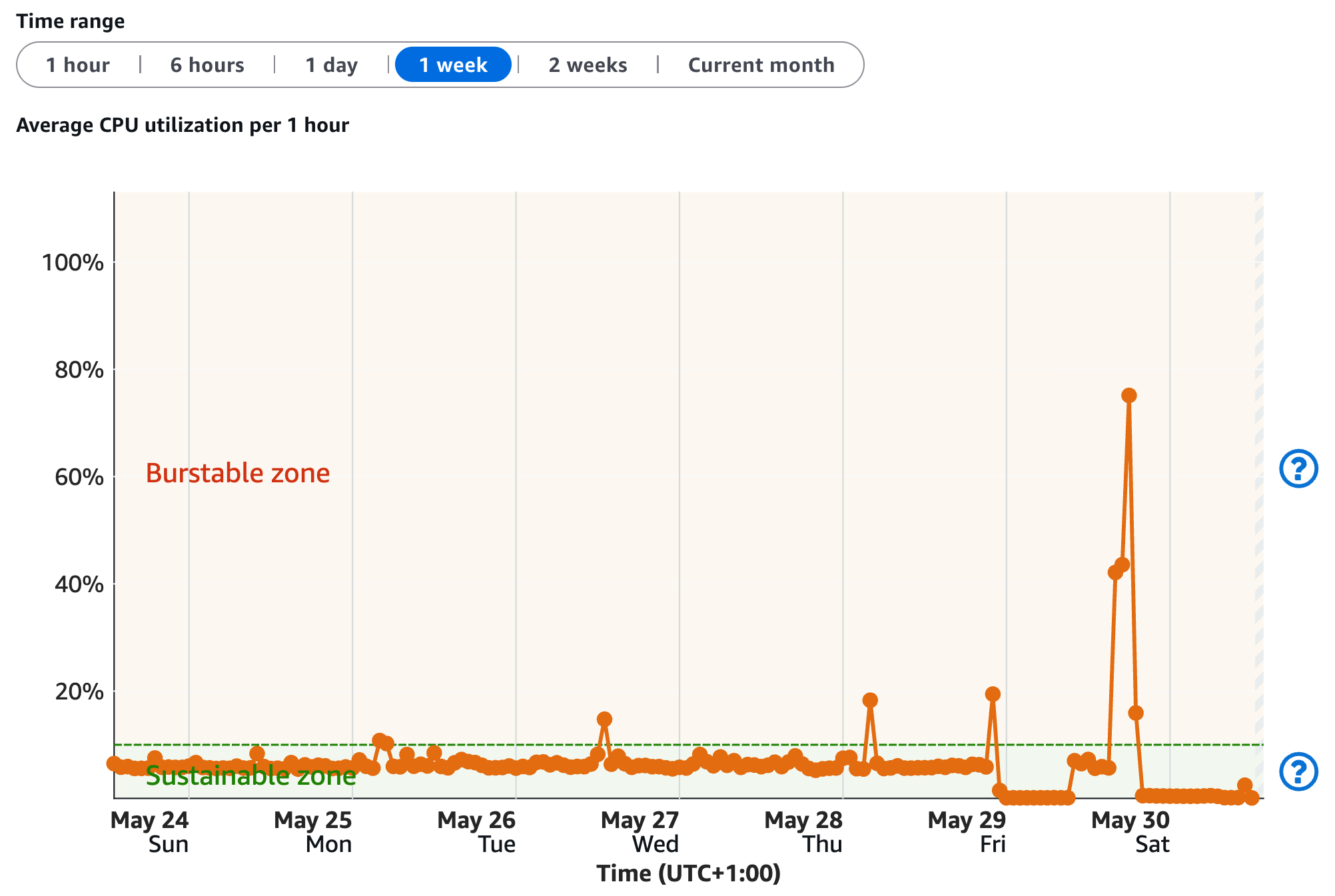Click the May 28 spike data point
Viewport: 1335px width, 896px height.
pos(870,699)
